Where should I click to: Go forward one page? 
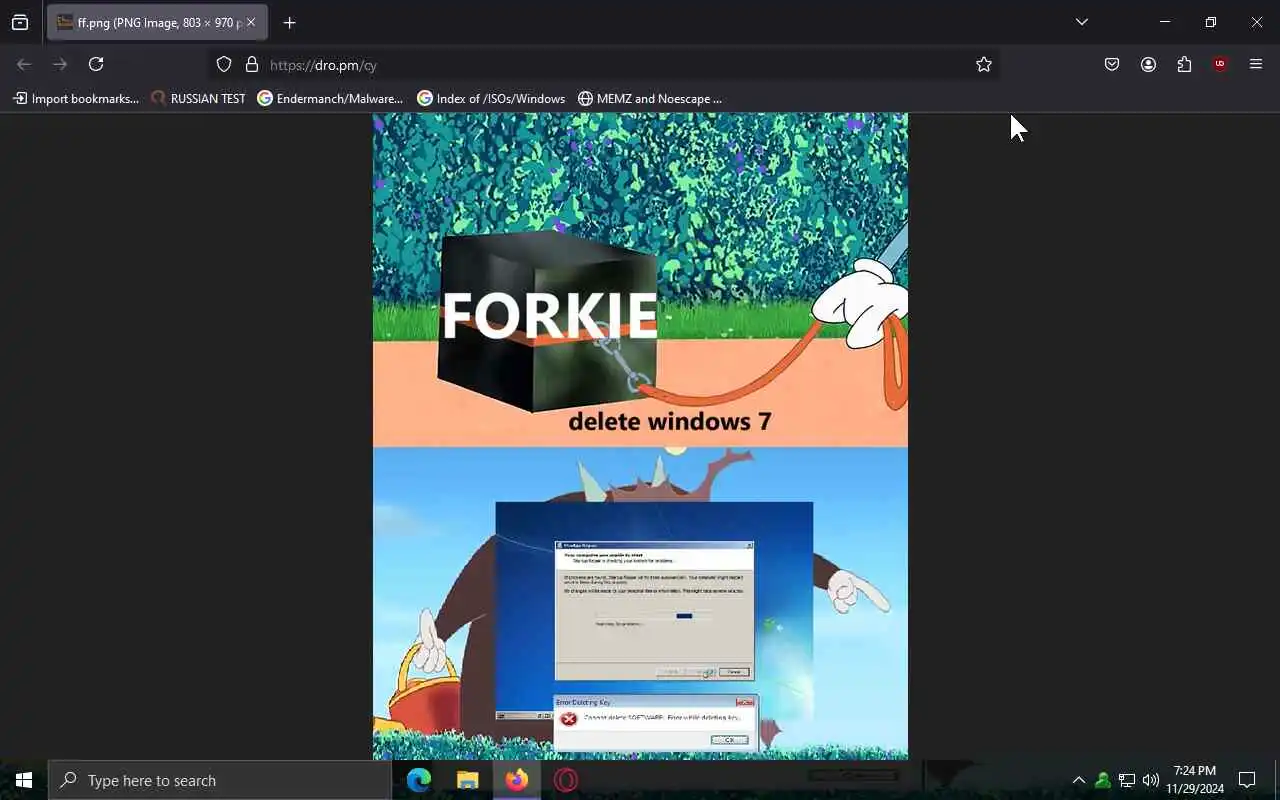pyautogui.click(x=60, y=64)
